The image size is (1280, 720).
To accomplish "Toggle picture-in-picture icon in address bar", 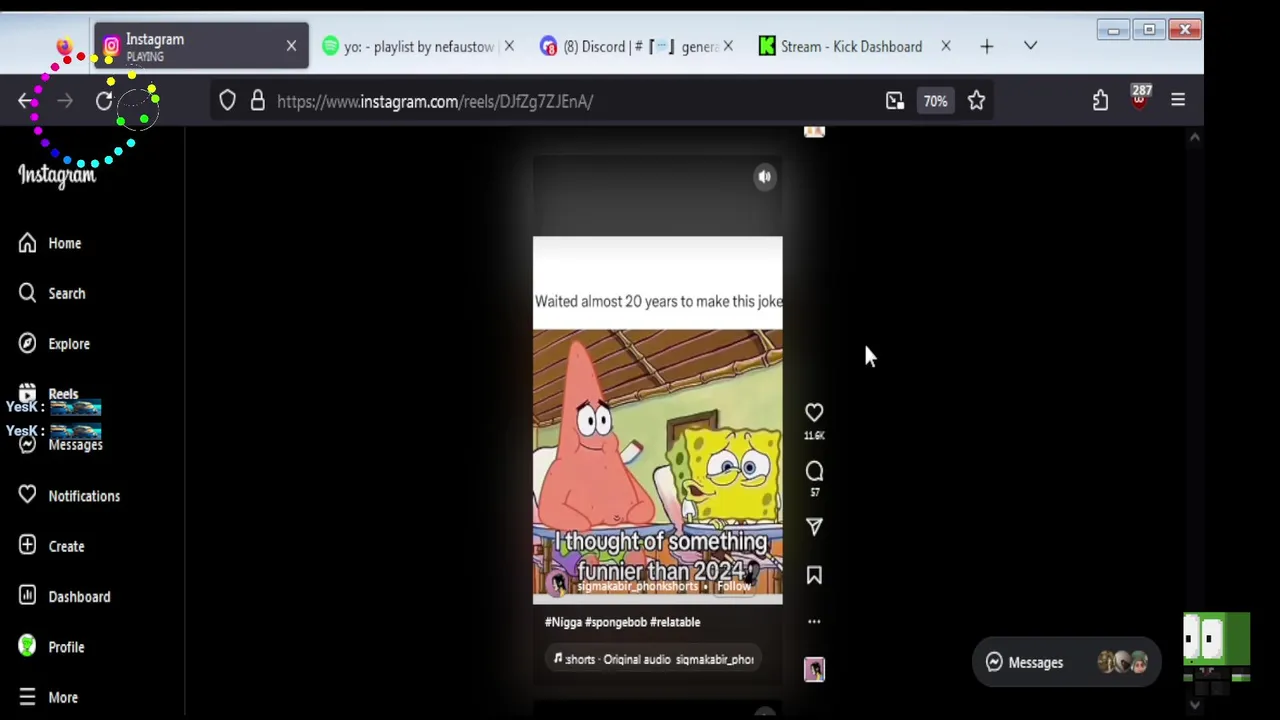I will [x=895, y=101].
